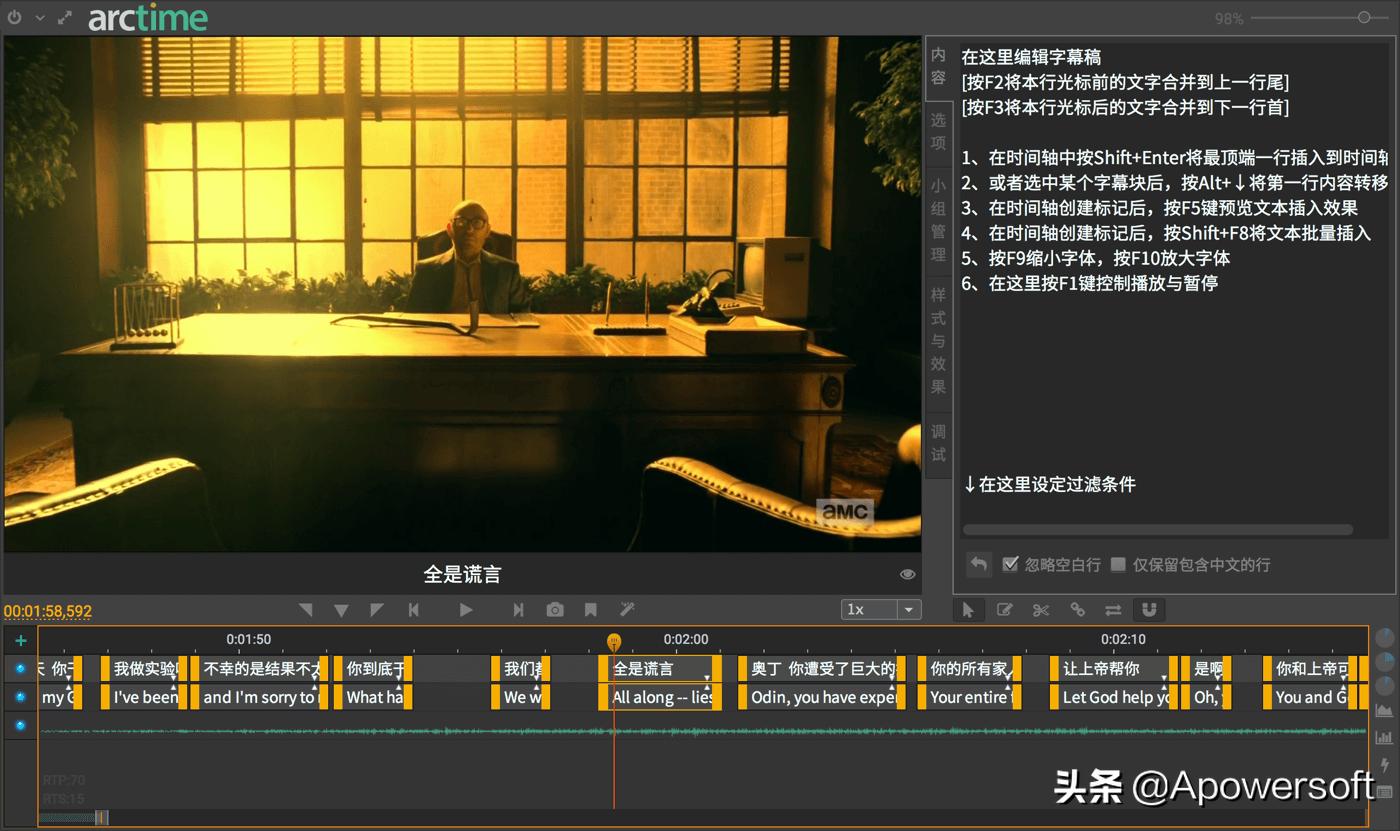The width and height of the screenshot is (1400, 831).
Task: Click the undo arrow below the filter area
Action: click(978, 563)
